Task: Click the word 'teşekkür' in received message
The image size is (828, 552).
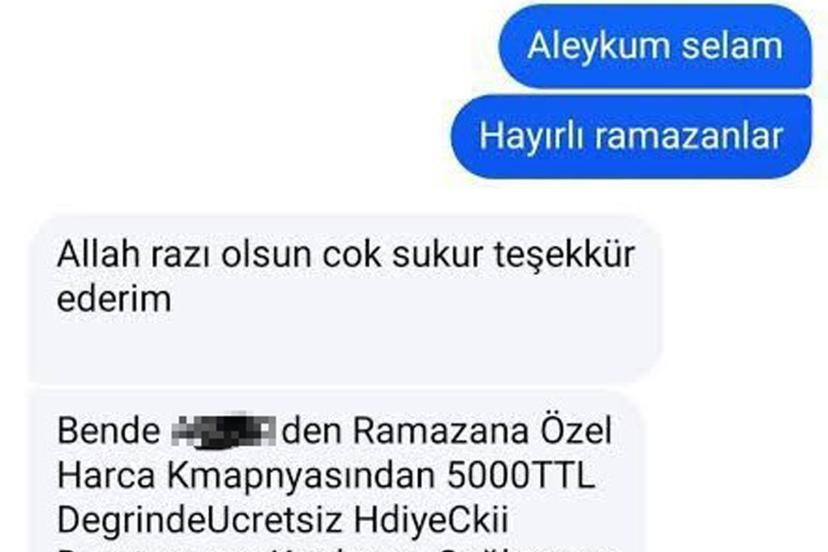Action: (x=564, y=255)
